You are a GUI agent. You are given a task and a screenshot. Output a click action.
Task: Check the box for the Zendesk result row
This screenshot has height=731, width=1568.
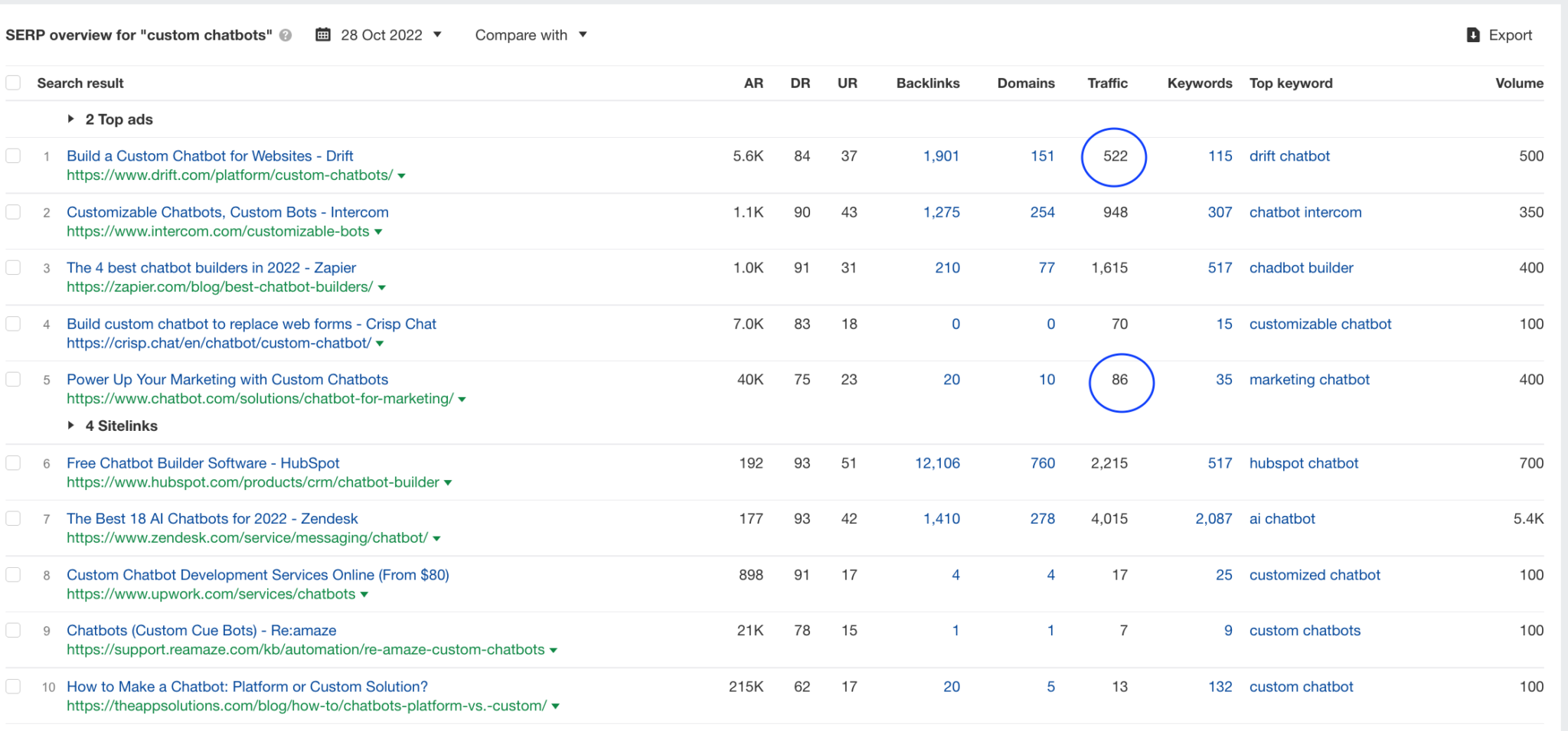13,519
